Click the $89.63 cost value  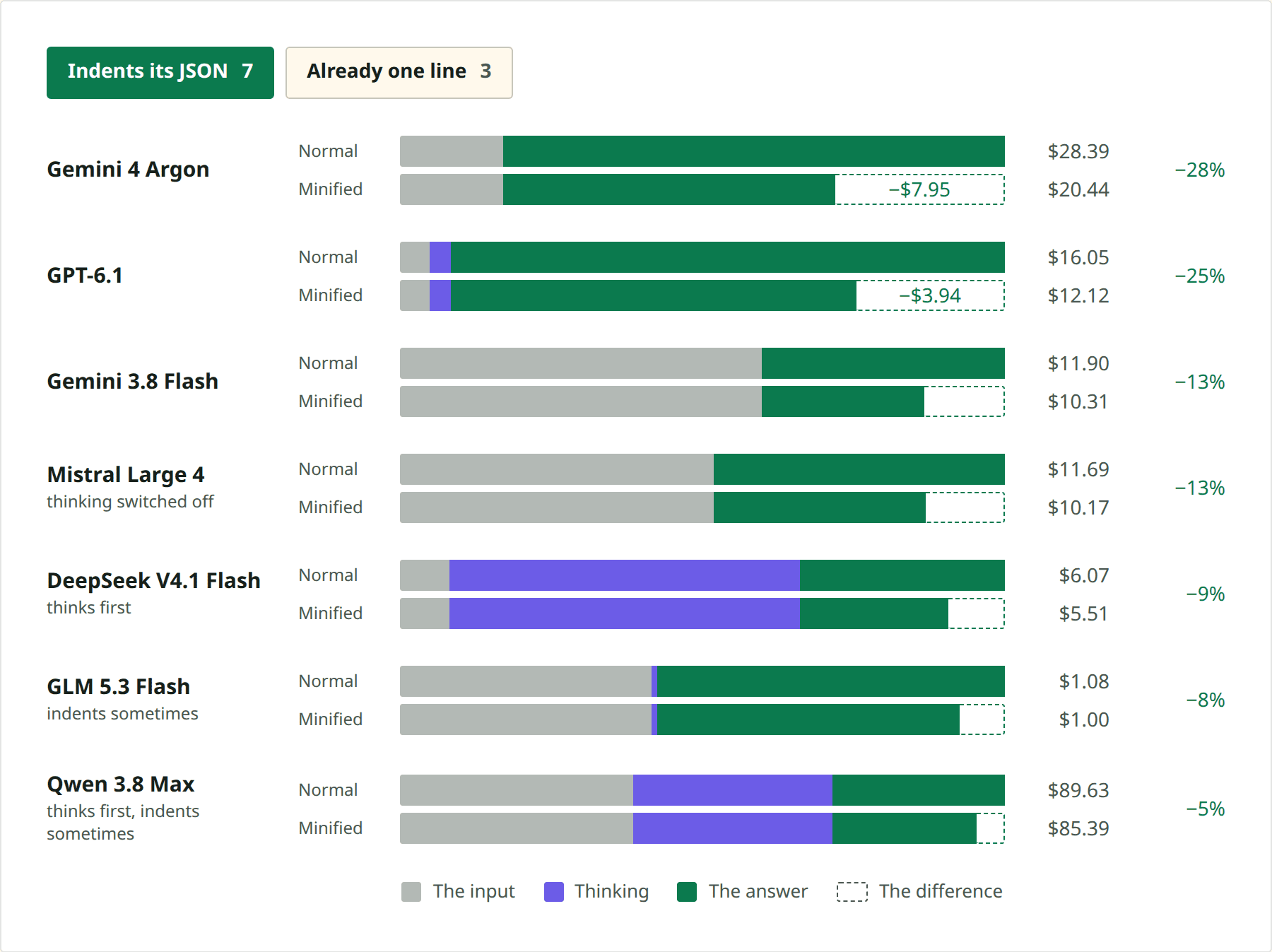click(1078, 790)
